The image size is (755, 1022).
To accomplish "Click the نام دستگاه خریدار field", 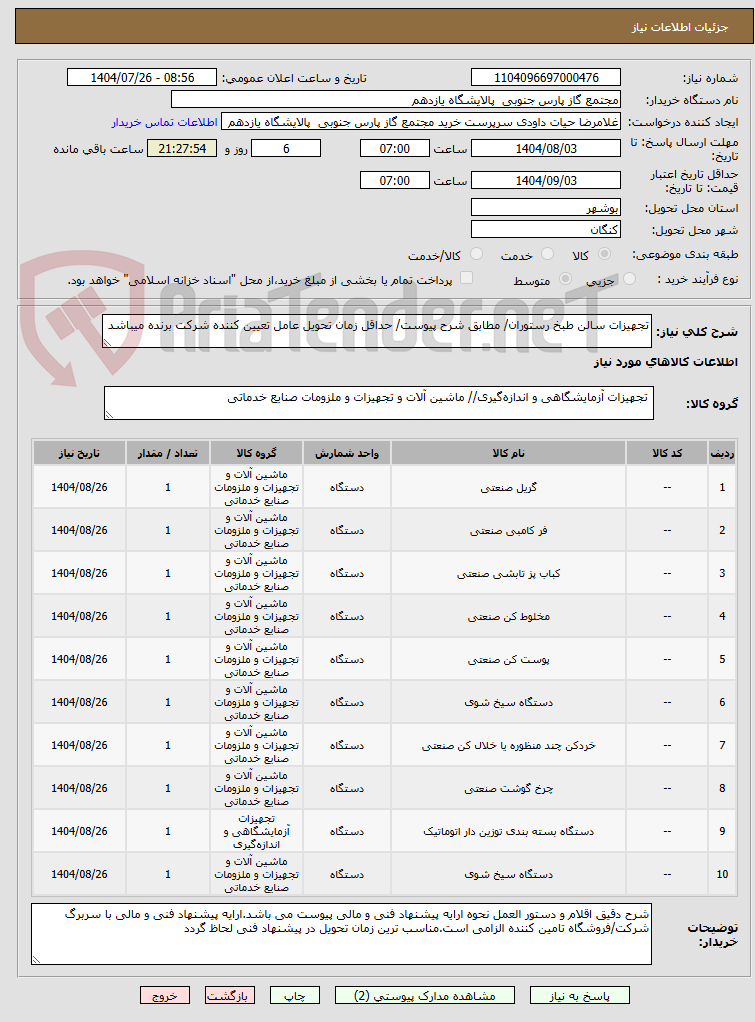I will pyautogui.click(x=396, y=100).
